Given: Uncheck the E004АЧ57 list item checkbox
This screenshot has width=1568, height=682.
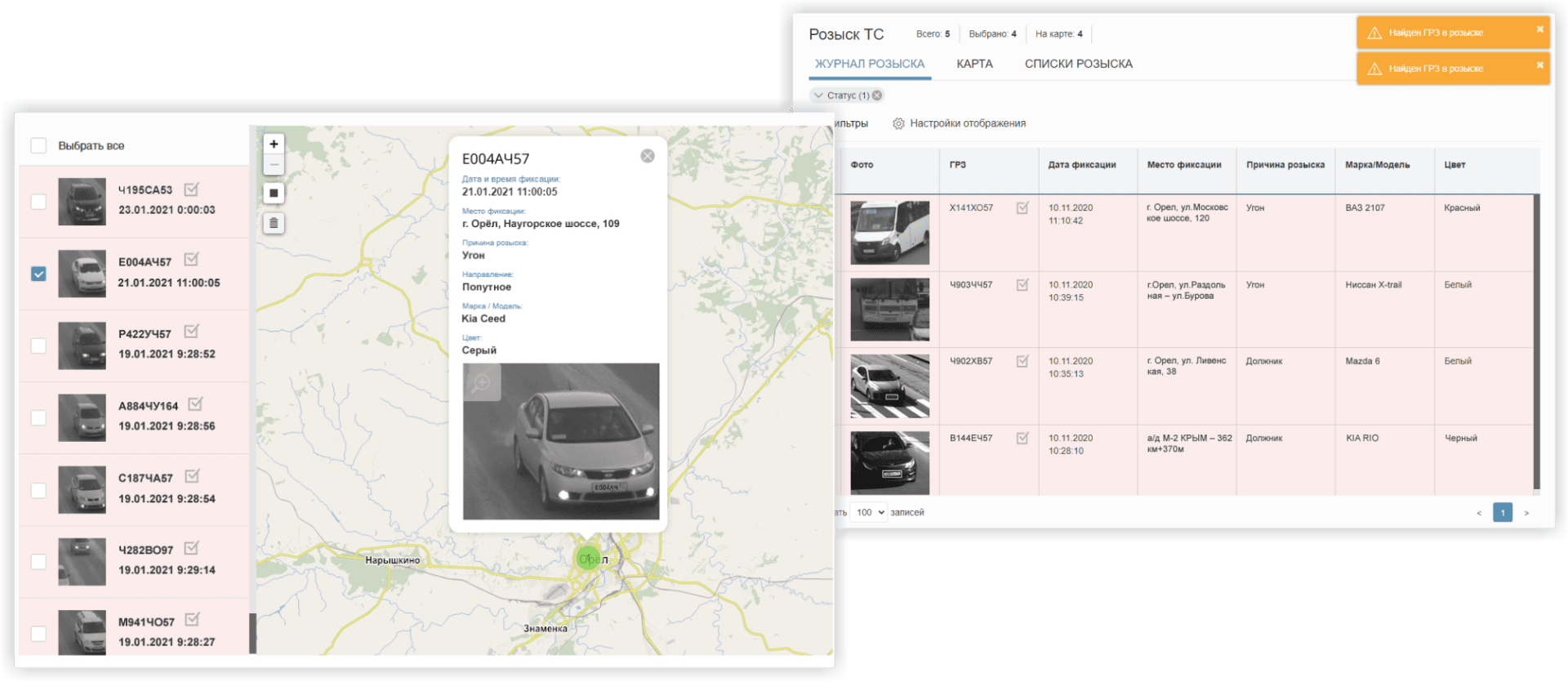Looking at the screenshot, I should click(x=38, y=274).
